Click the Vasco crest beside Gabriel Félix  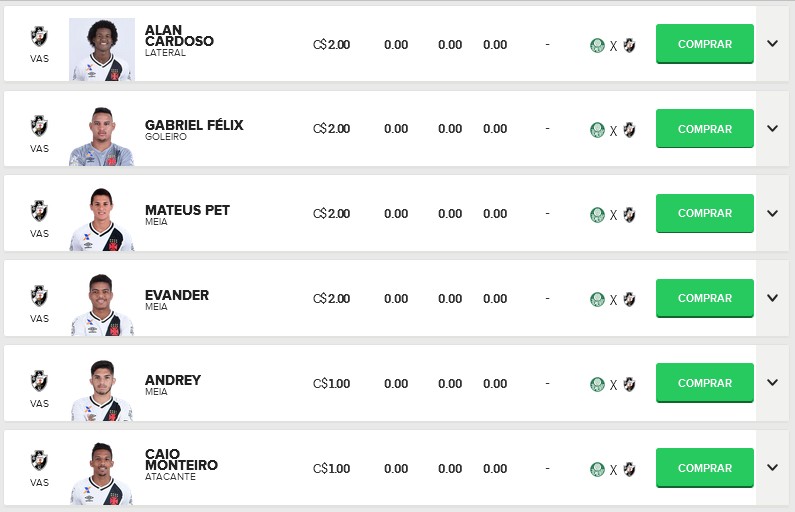[x=39, y=124]
